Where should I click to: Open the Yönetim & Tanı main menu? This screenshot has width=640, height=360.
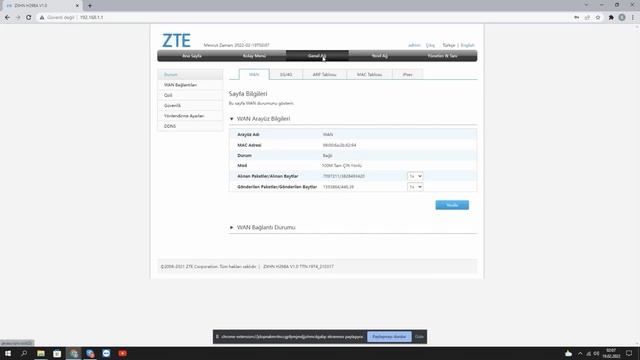[x=442, y=56]
